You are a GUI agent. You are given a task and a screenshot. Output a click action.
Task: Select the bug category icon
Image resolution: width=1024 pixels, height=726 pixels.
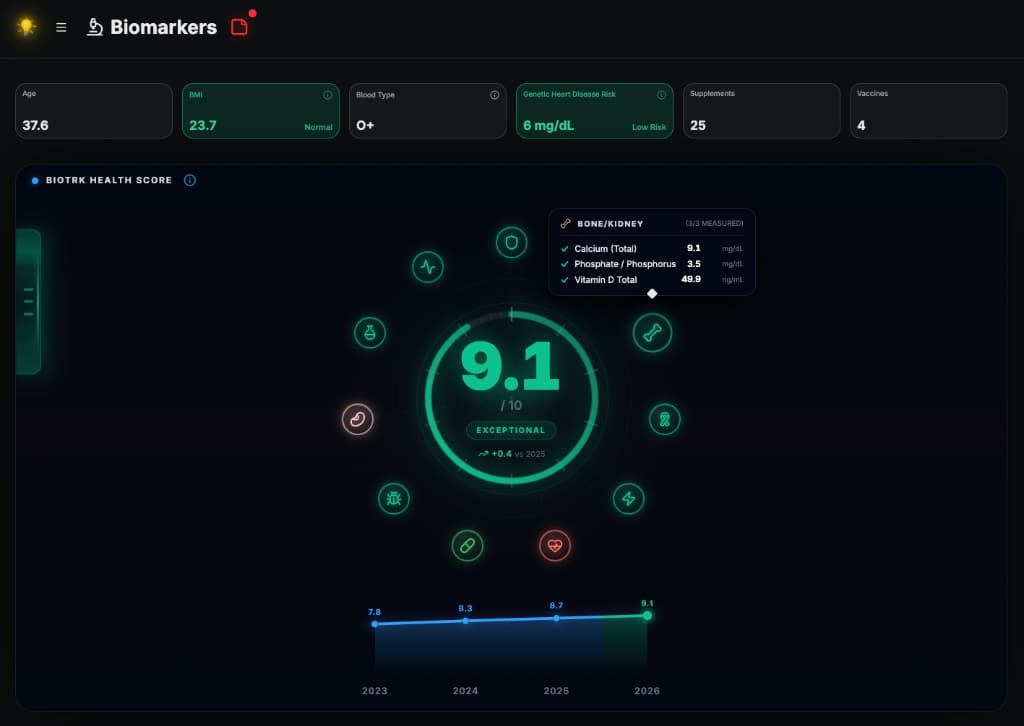pos(393,498)
